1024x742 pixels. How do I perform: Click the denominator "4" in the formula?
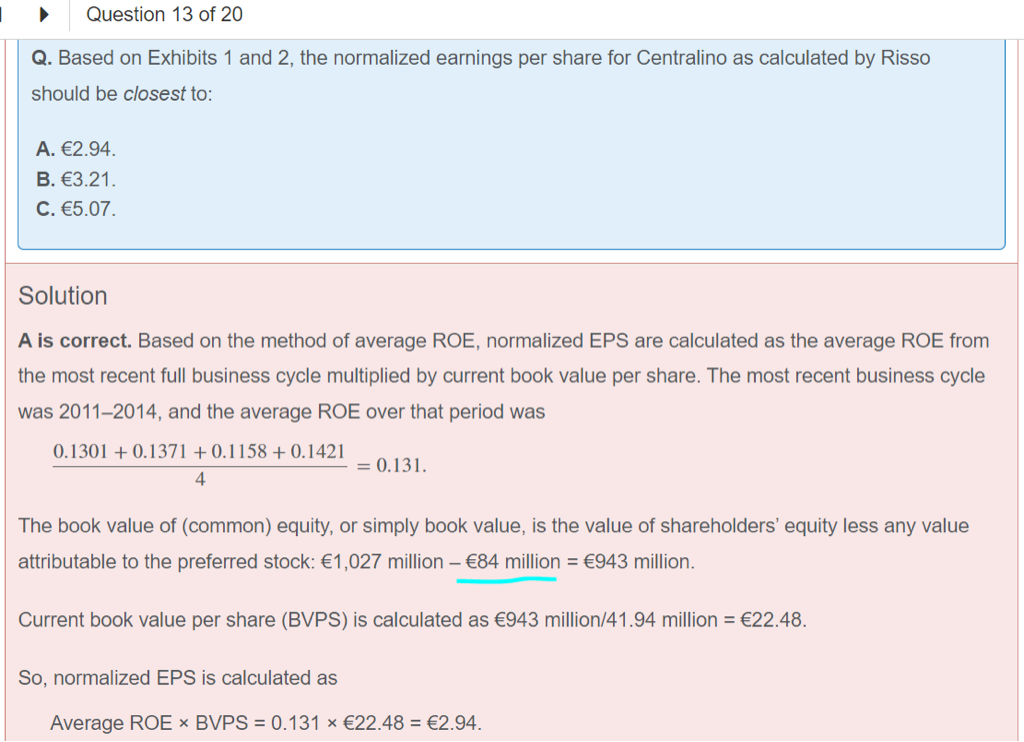coord(200,480)
